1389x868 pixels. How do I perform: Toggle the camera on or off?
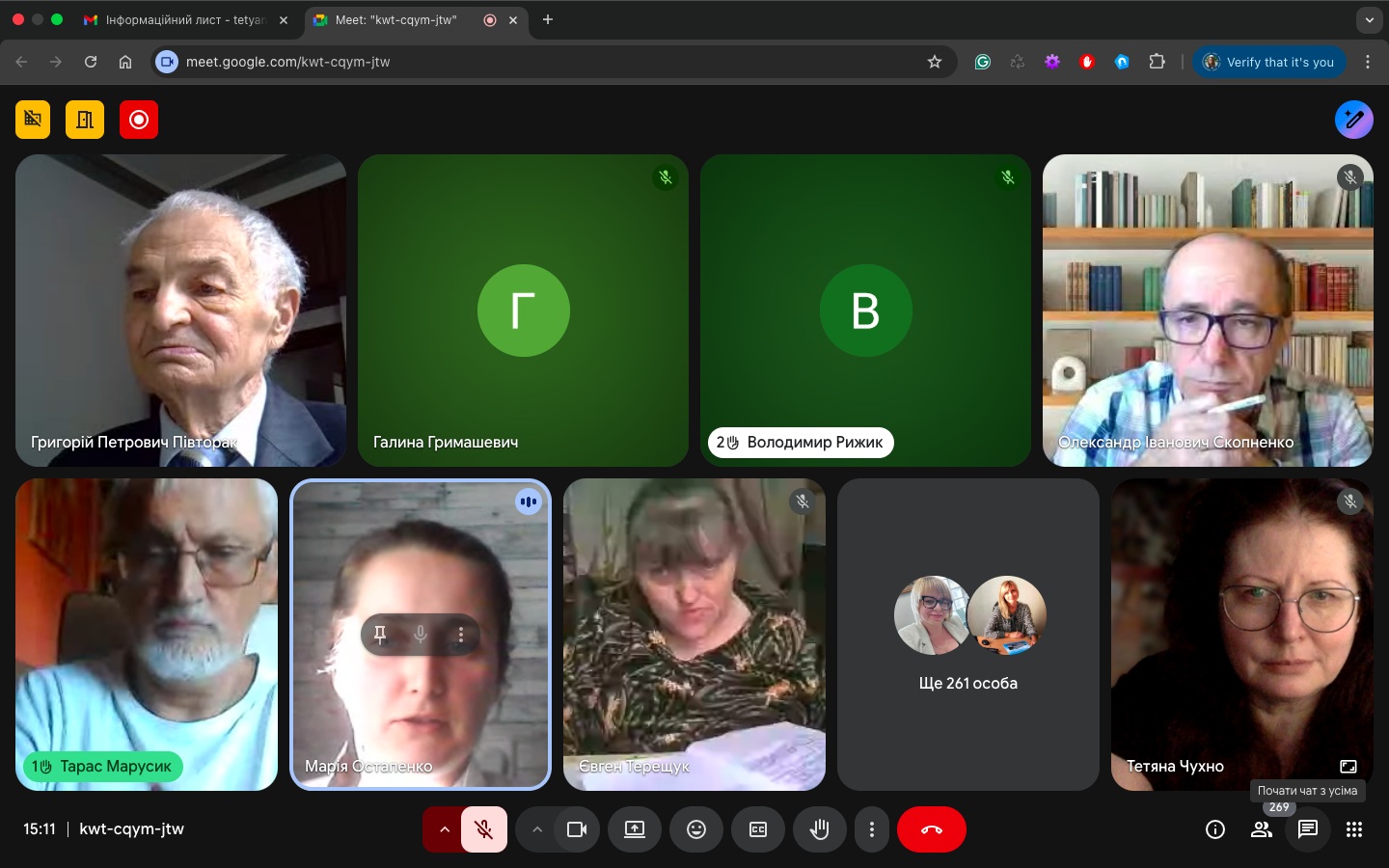pos(577,829)
